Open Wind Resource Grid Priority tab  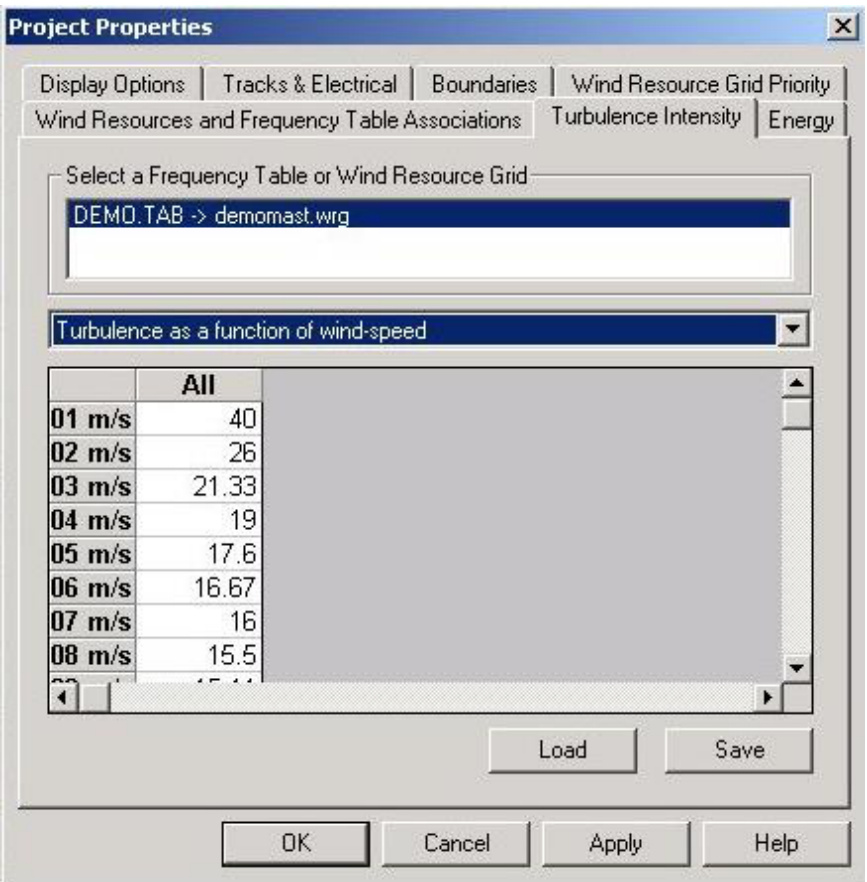700,85
